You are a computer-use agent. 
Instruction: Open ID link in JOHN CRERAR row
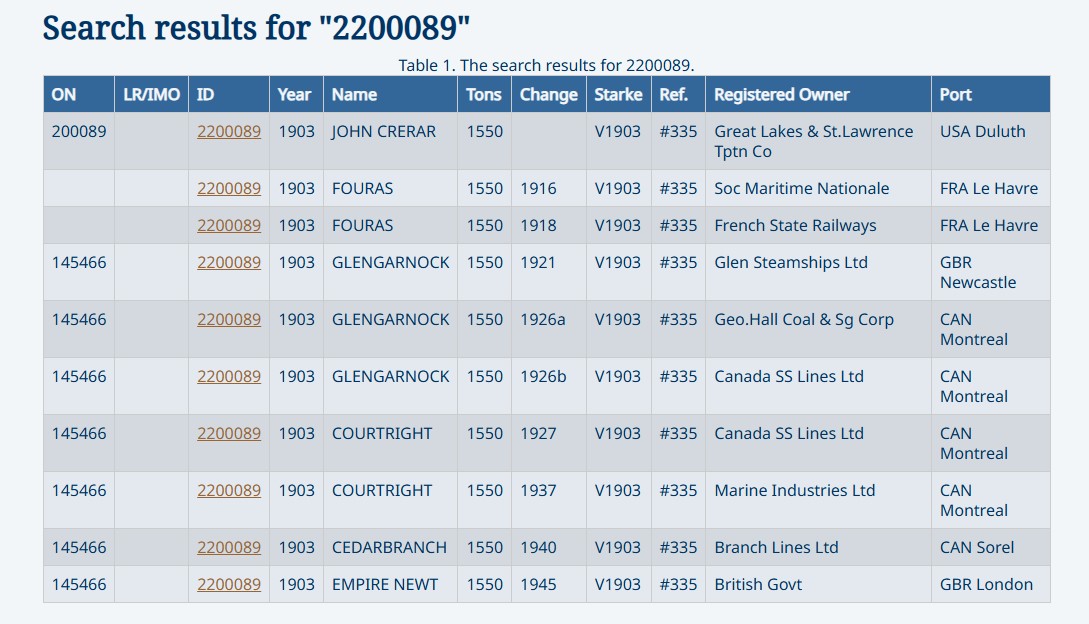[x=228, y=131]
